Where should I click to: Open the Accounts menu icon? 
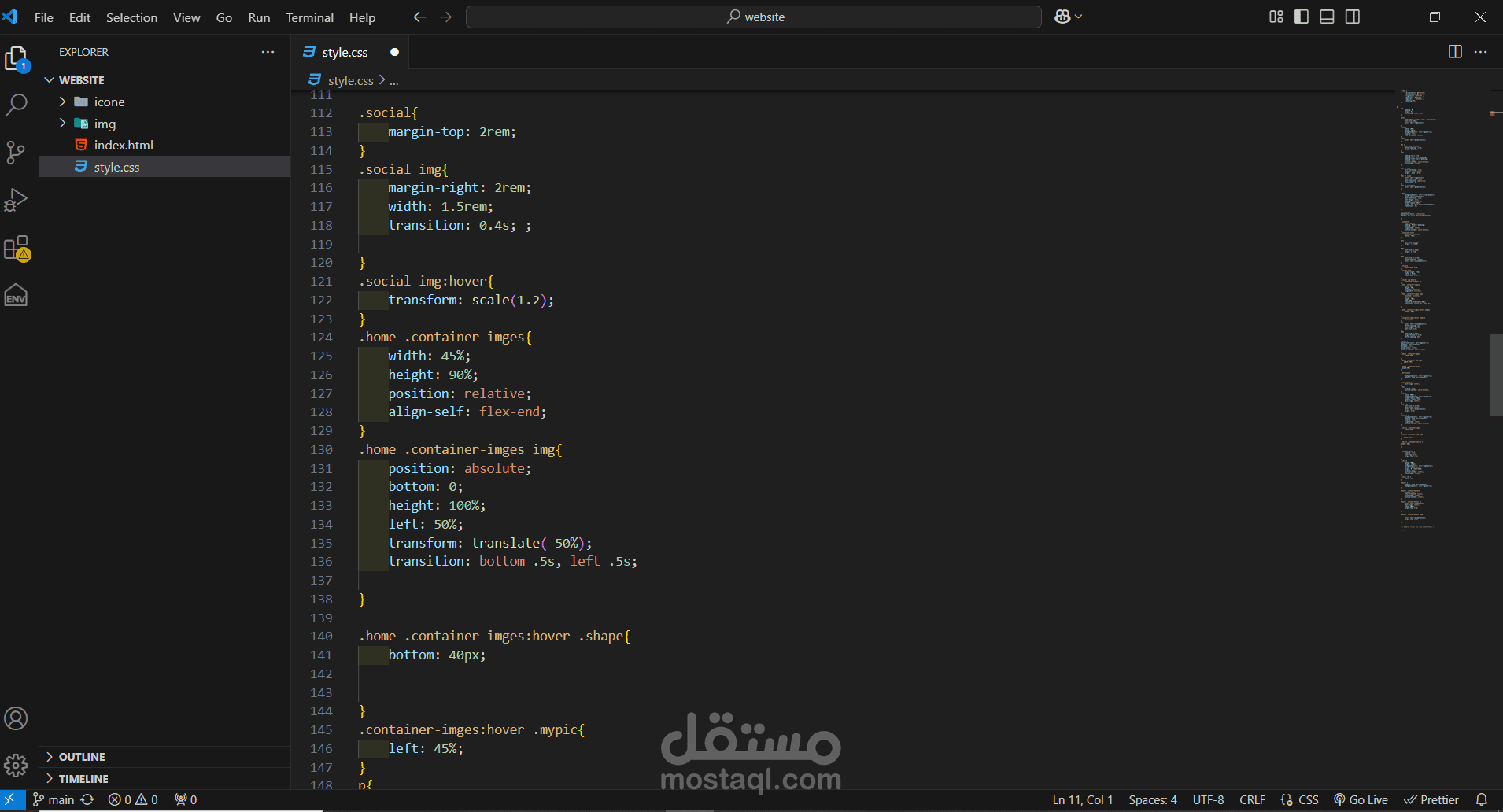click(17, 718)
